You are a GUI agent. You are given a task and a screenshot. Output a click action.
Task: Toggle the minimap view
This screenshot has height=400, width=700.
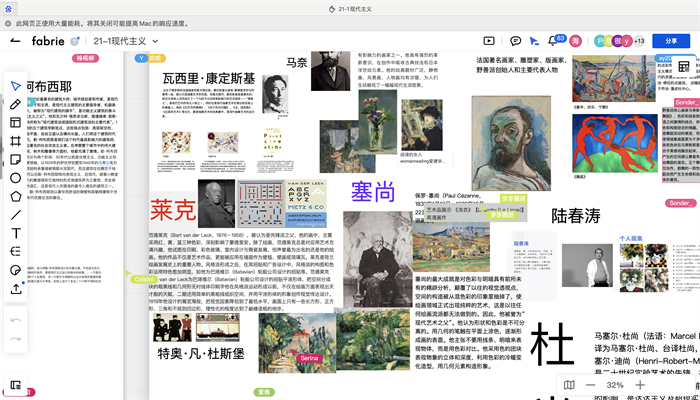tap(569, 385)
